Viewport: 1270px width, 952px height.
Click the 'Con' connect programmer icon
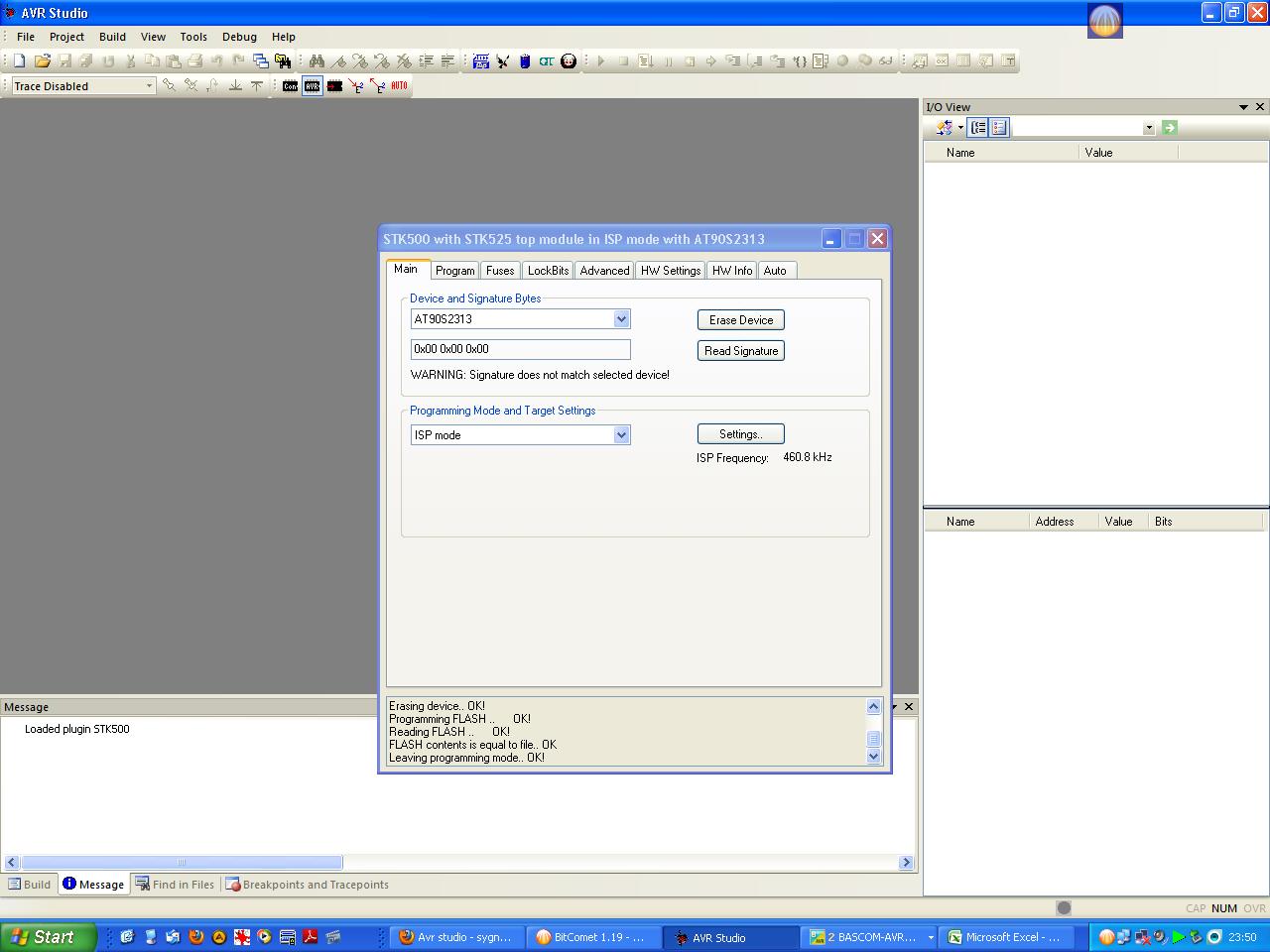pos(290,86)
